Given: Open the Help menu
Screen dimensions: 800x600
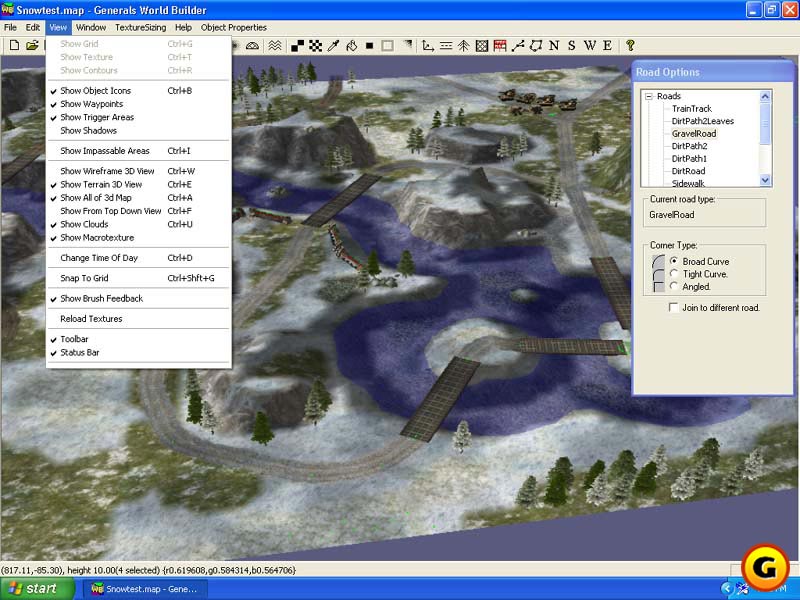Looking at the screenshot, I should 183,28.
